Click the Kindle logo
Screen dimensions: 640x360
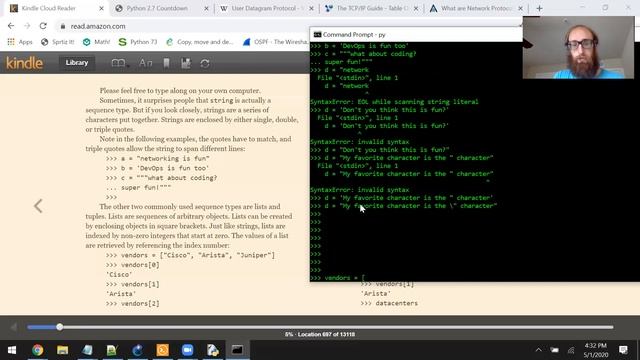24,63
